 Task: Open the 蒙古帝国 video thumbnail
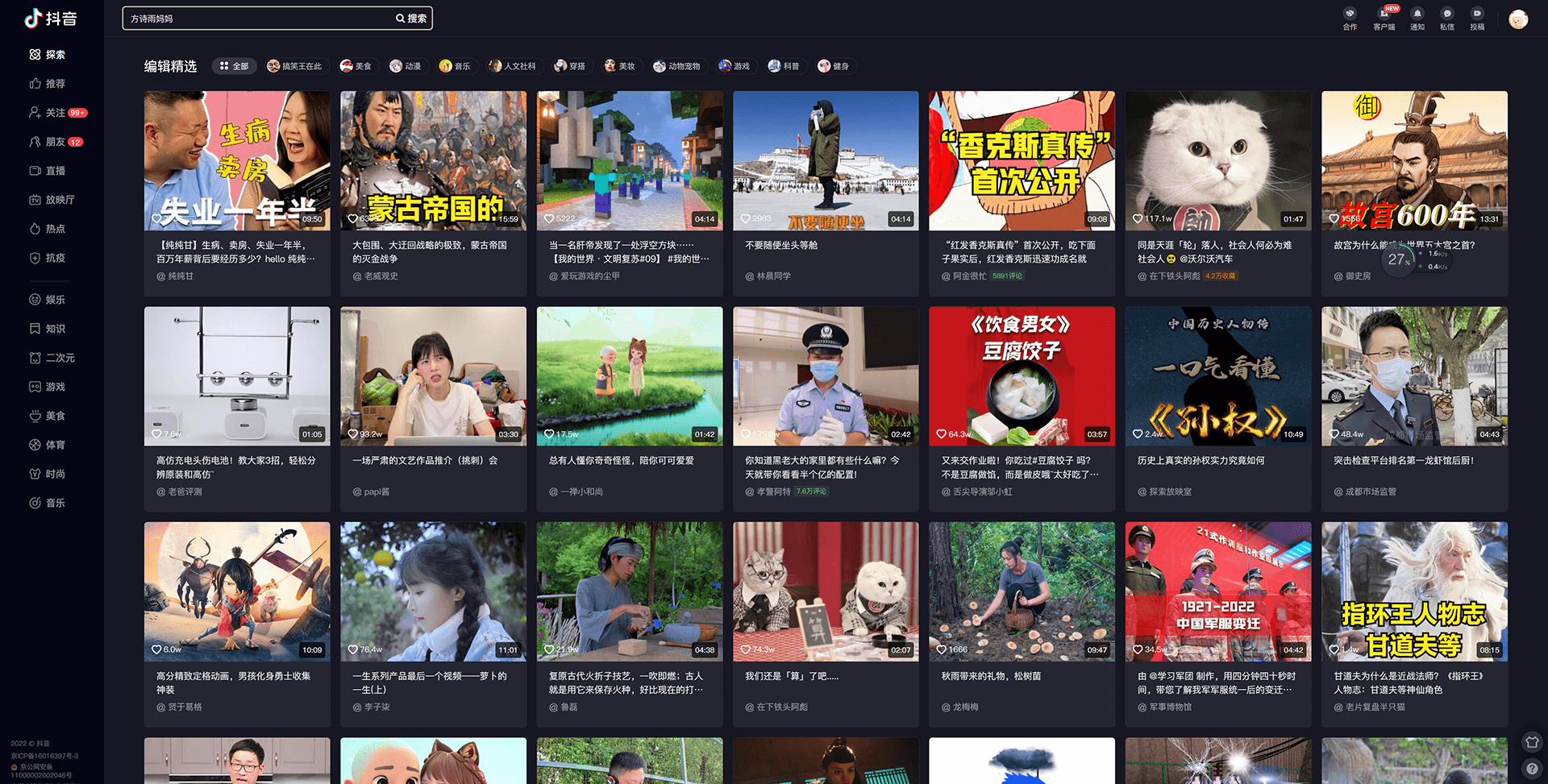click(x=433, y=160)
